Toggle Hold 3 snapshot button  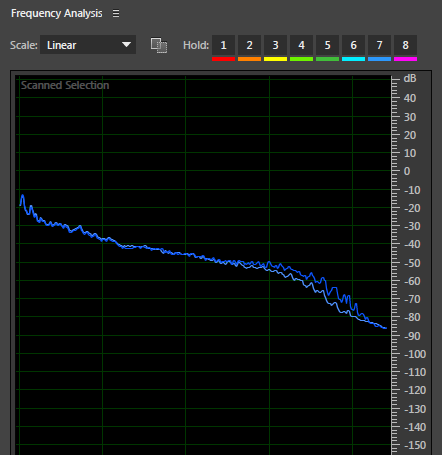275,45
